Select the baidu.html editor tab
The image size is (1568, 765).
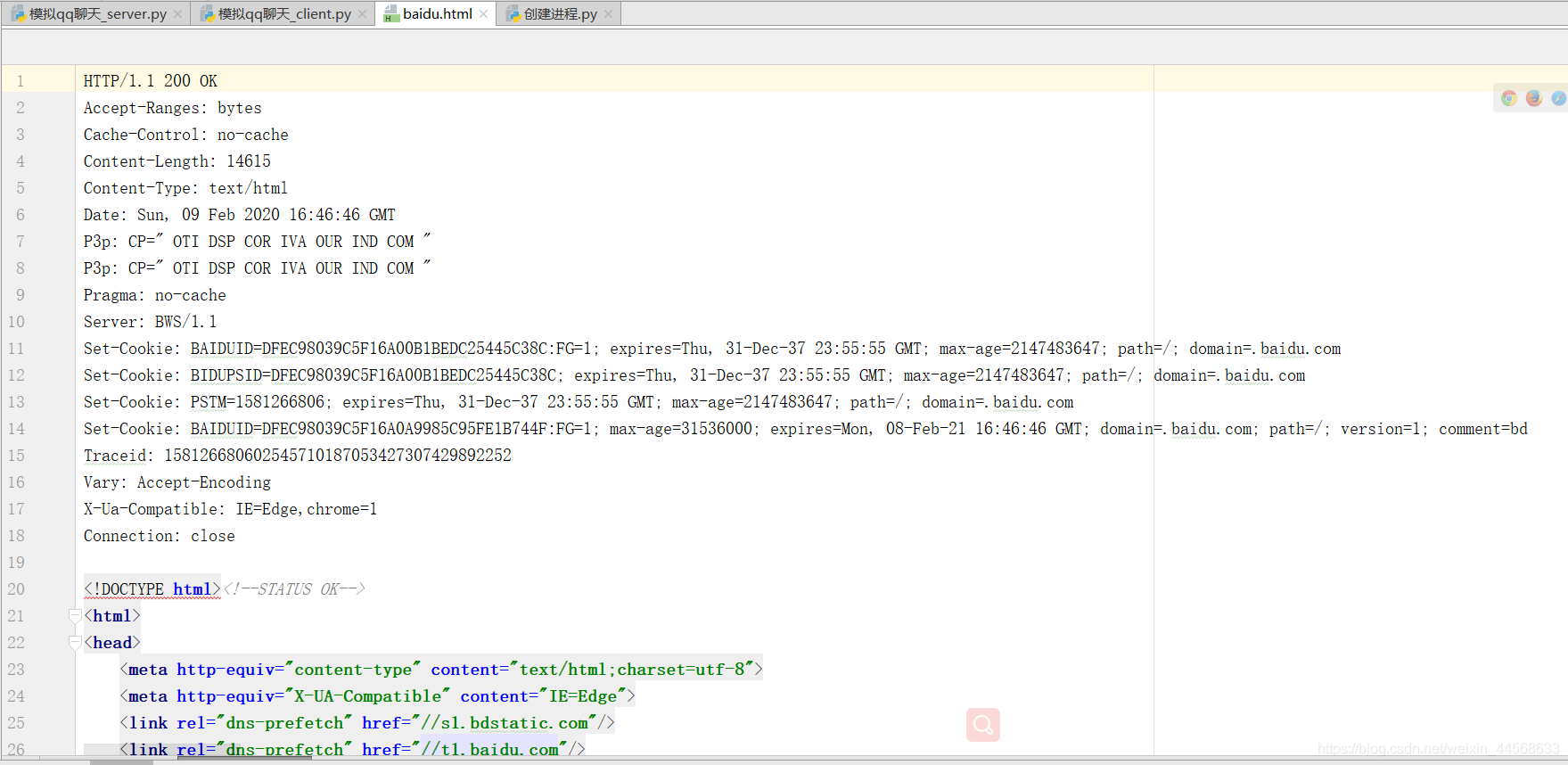coord(437,14)
